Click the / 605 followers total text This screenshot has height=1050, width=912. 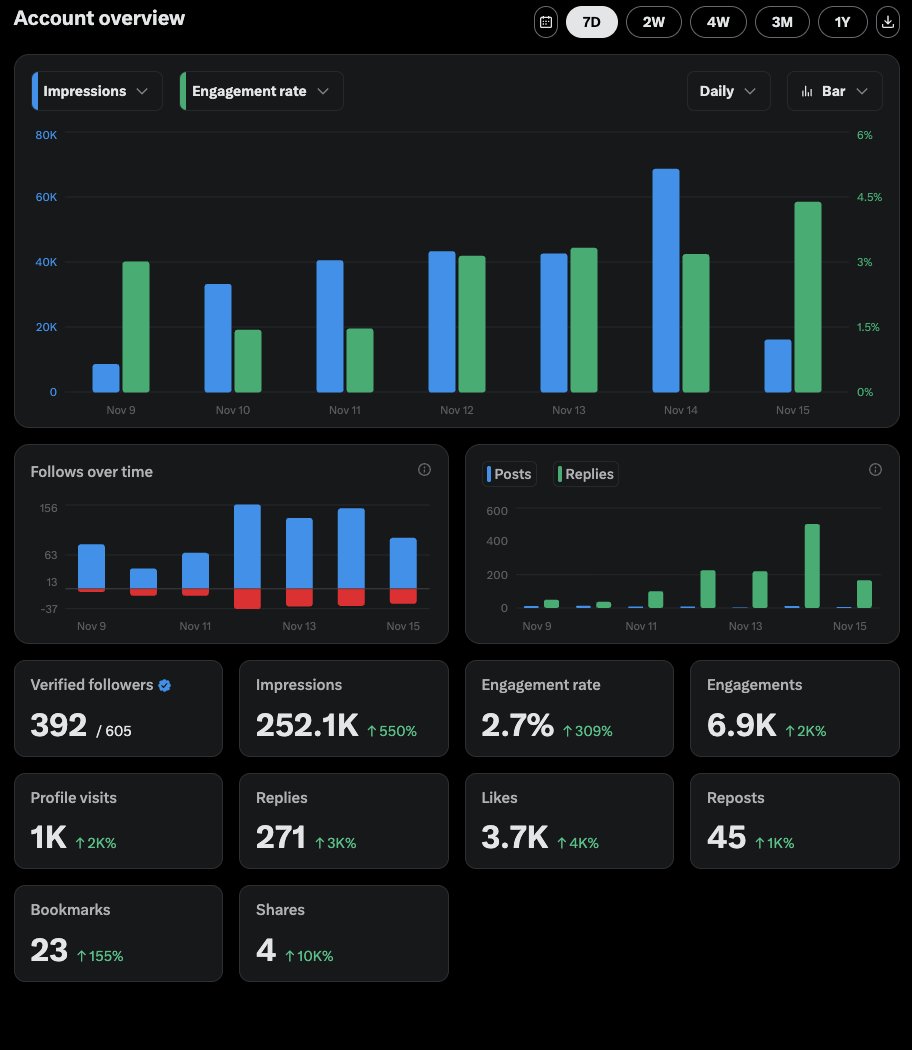[114, 731]
